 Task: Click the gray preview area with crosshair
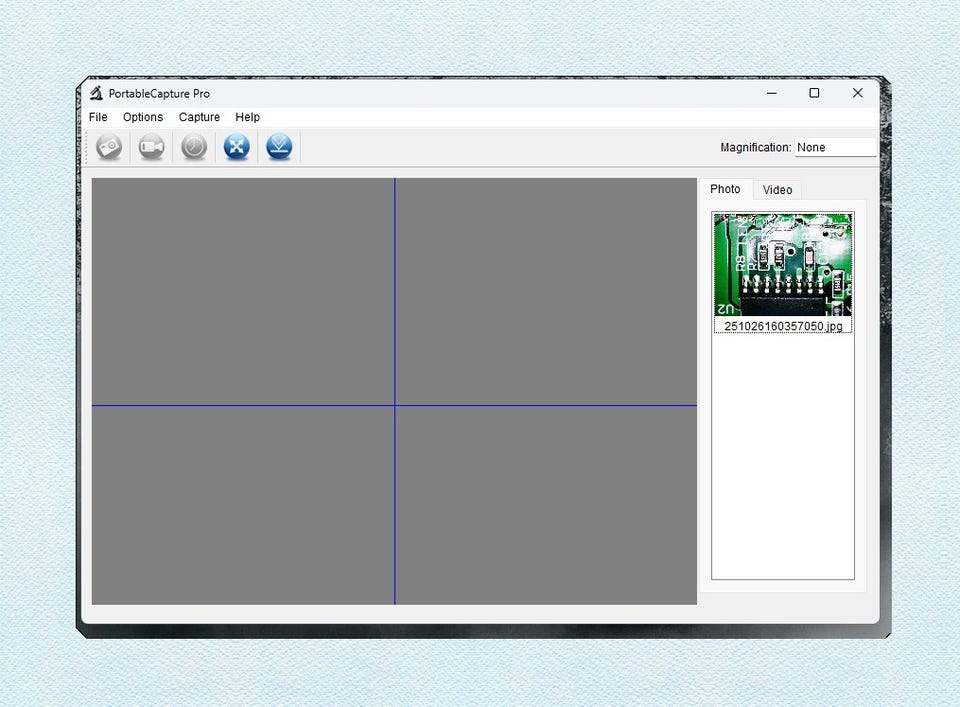(394, 391)
